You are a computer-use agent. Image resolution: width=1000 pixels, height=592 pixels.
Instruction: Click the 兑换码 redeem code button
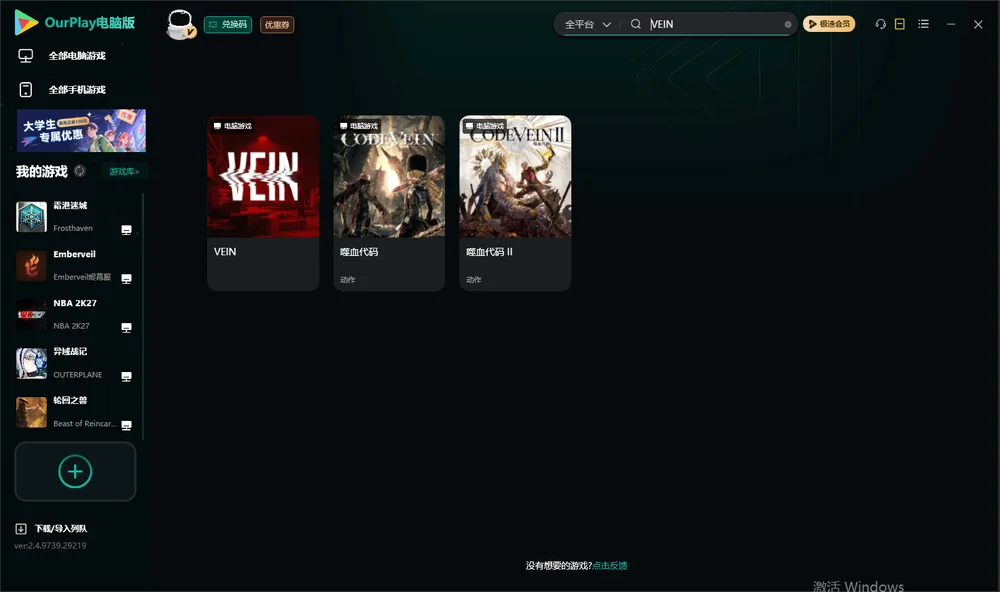pos(228,24)
